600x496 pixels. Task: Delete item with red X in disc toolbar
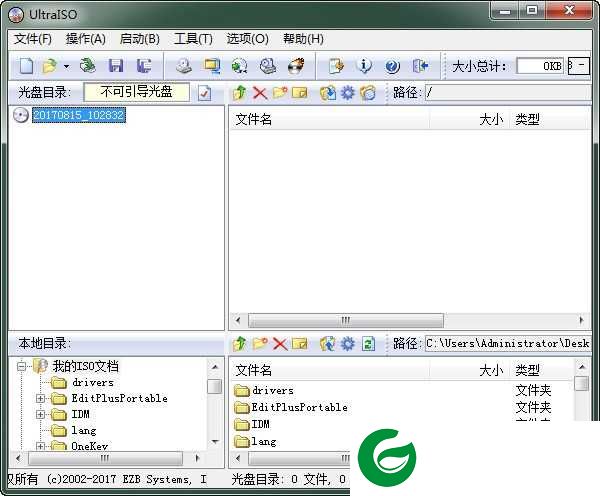tap(260, 93)
